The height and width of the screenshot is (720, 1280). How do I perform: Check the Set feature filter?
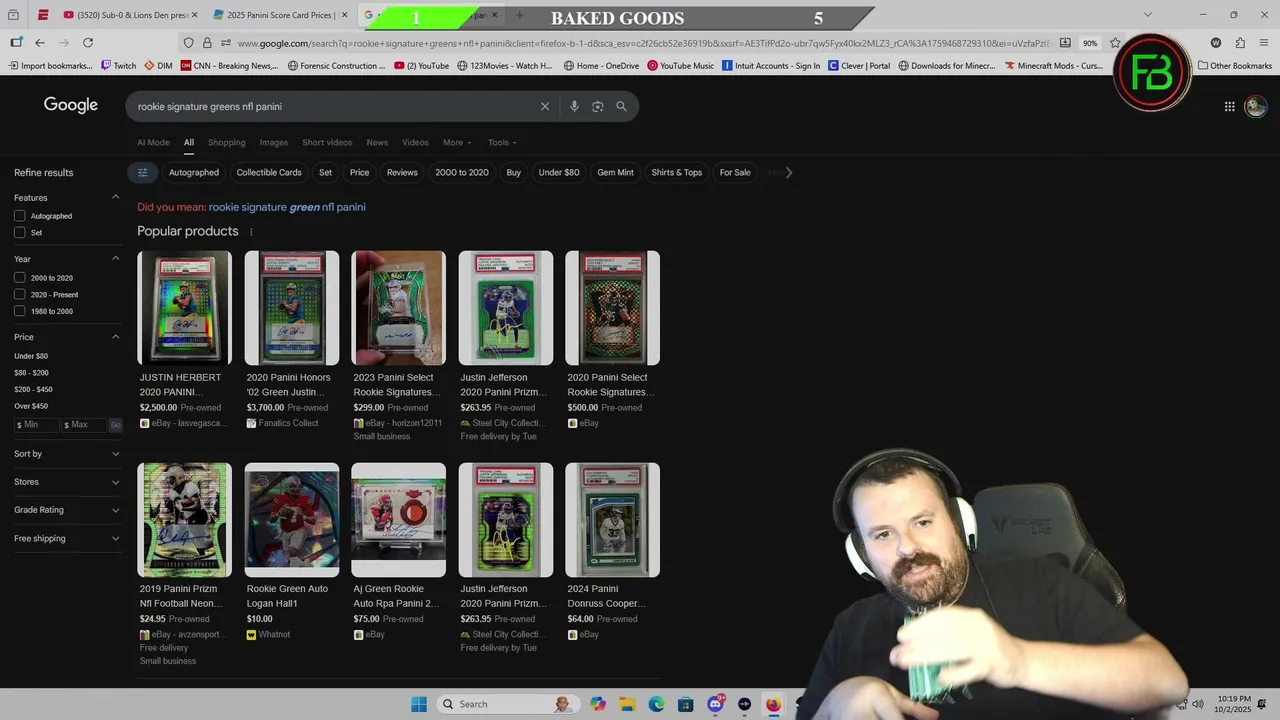(x=20, y=232)
